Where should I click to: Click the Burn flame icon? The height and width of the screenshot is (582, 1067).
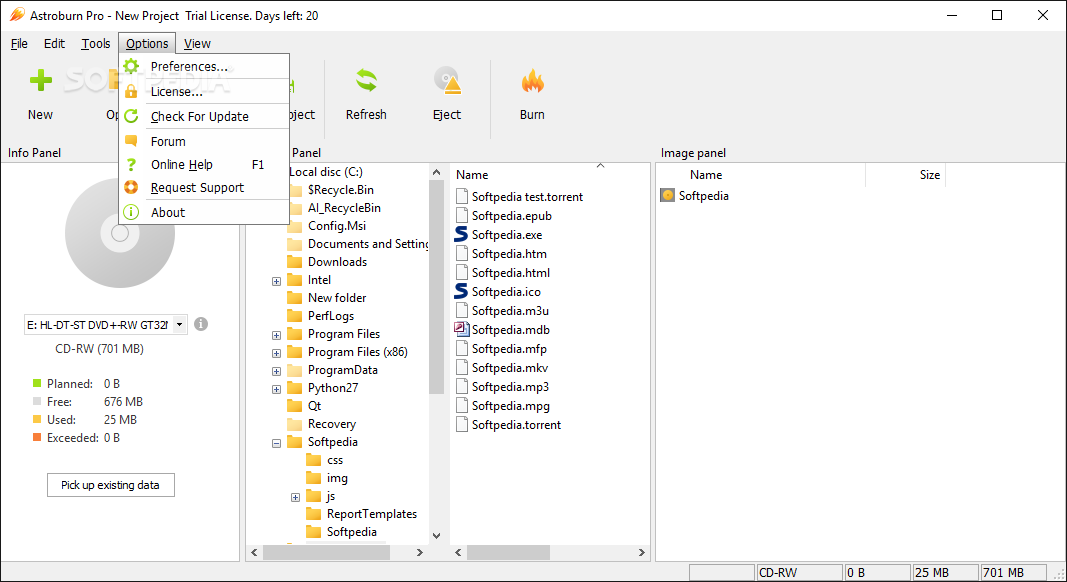532,80
